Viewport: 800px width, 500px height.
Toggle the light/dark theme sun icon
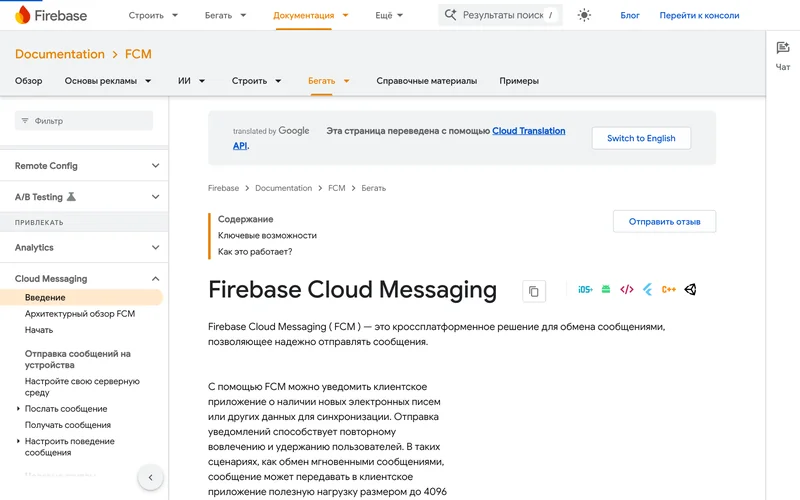(584, 15)
